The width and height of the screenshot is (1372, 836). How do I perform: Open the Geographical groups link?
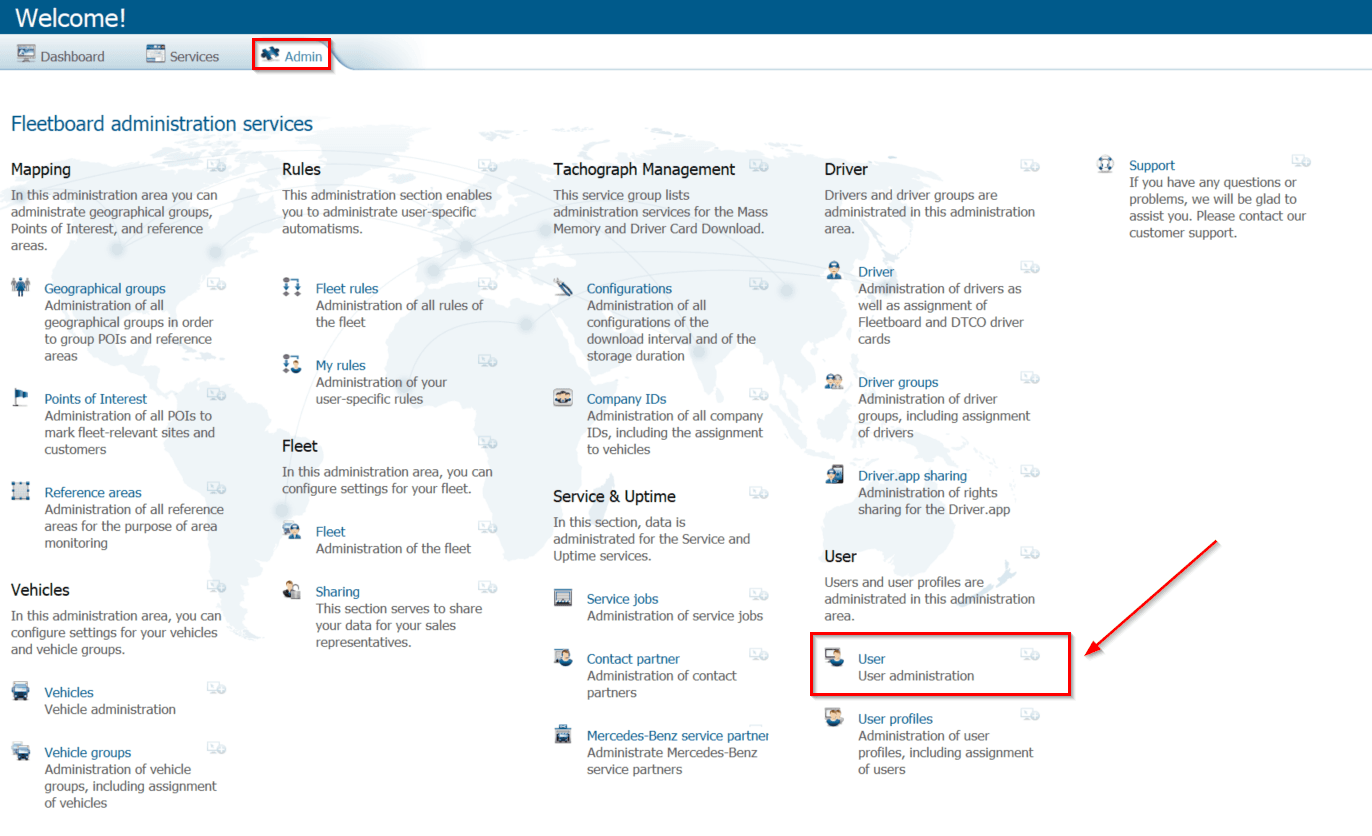105,288
